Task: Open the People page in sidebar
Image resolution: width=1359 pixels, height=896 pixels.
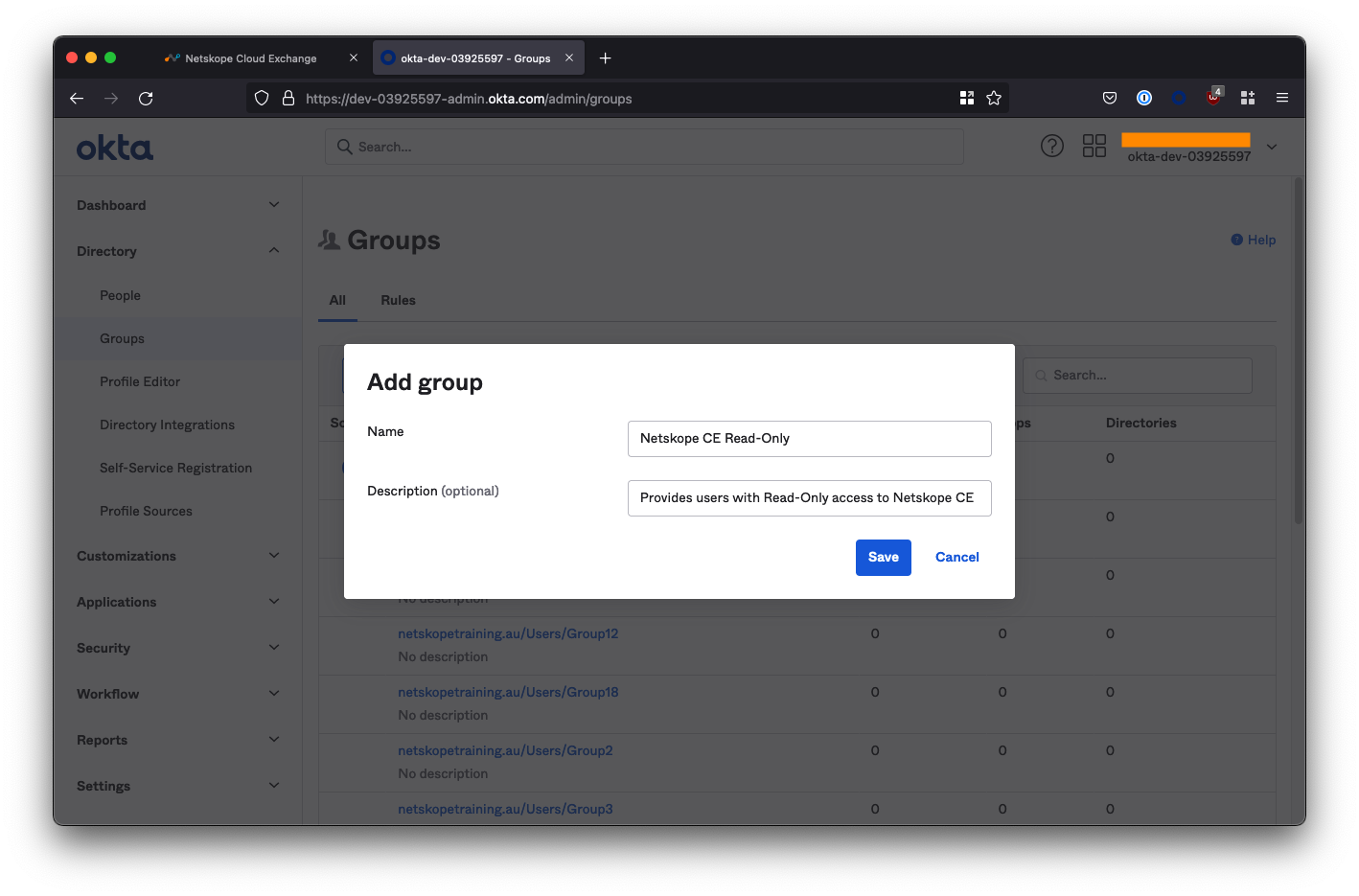Action: tap(121, 295)
